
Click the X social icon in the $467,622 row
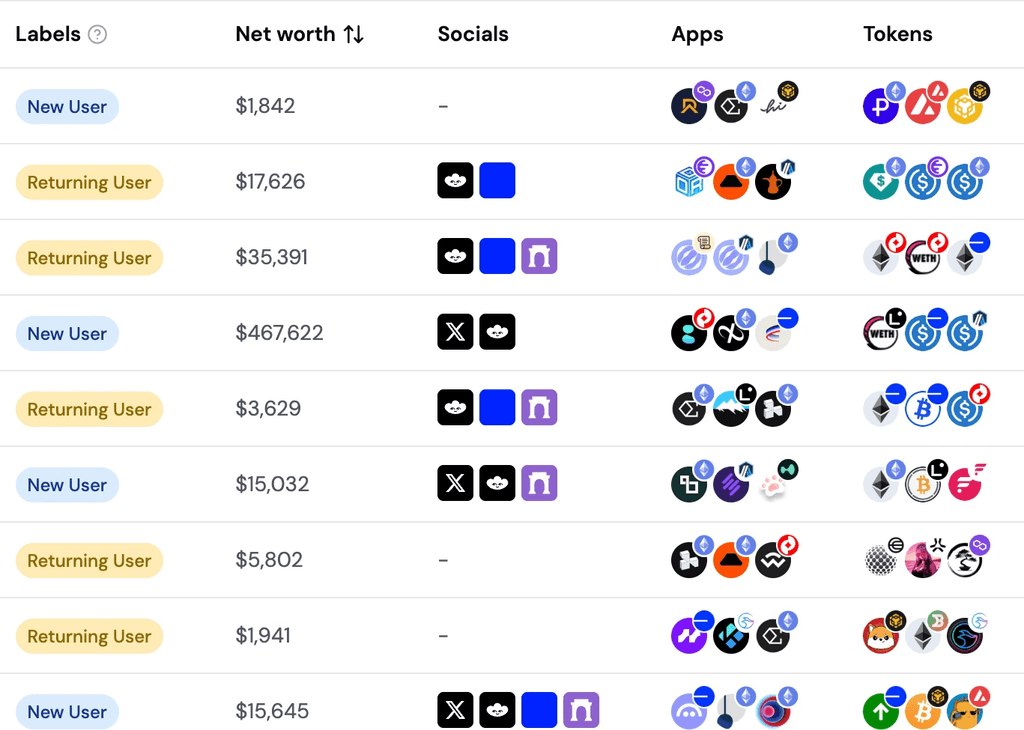[455, 332]
